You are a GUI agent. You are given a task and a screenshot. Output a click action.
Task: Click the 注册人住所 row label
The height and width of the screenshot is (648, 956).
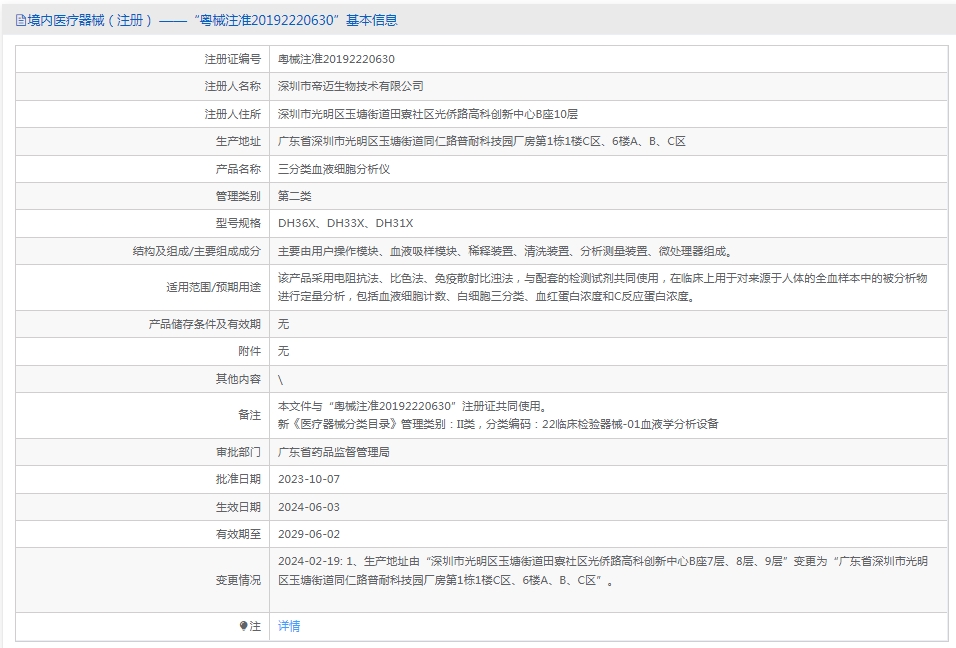[x=232, y=114]
